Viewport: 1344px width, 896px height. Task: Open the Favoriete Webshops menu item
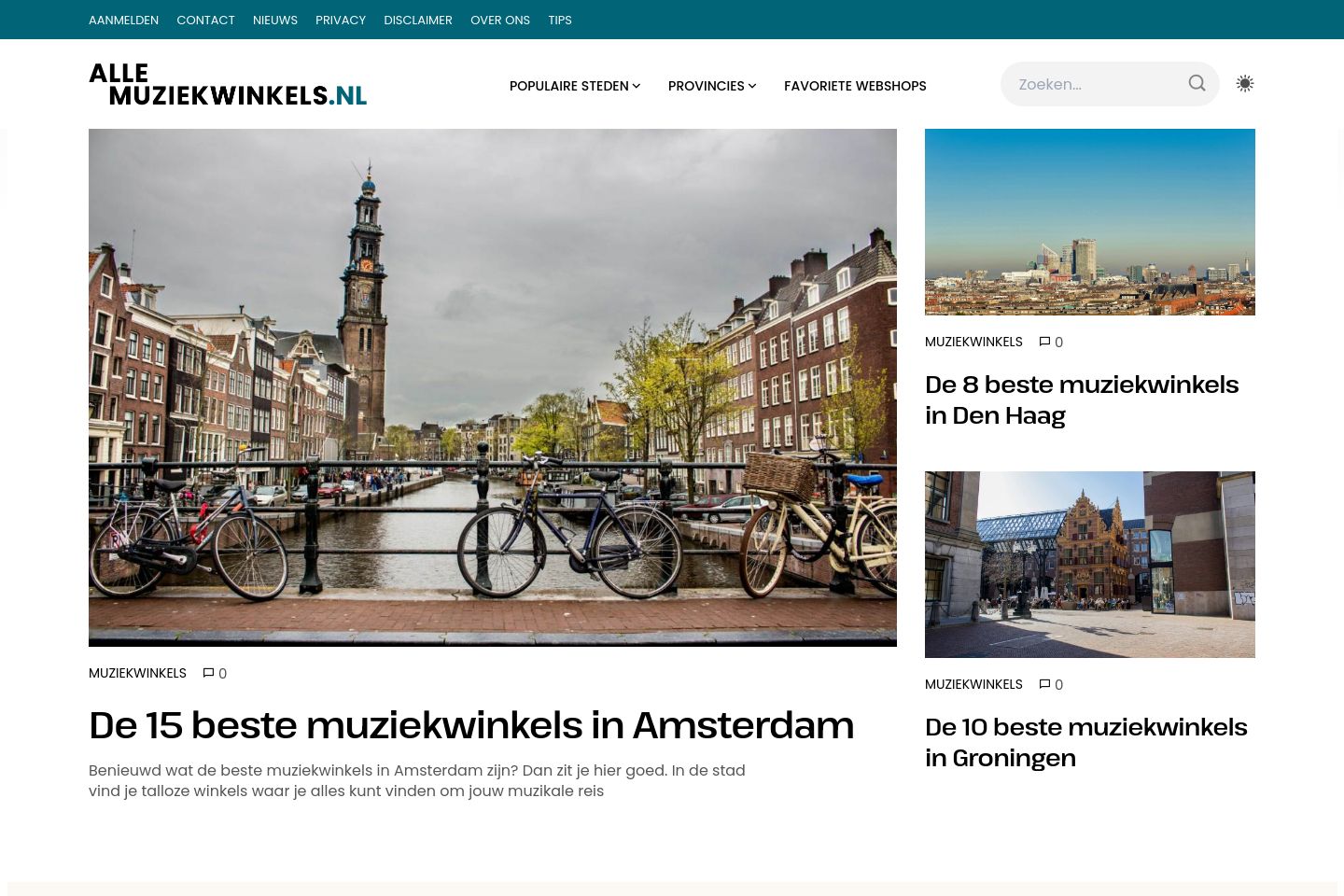[855, 86]
